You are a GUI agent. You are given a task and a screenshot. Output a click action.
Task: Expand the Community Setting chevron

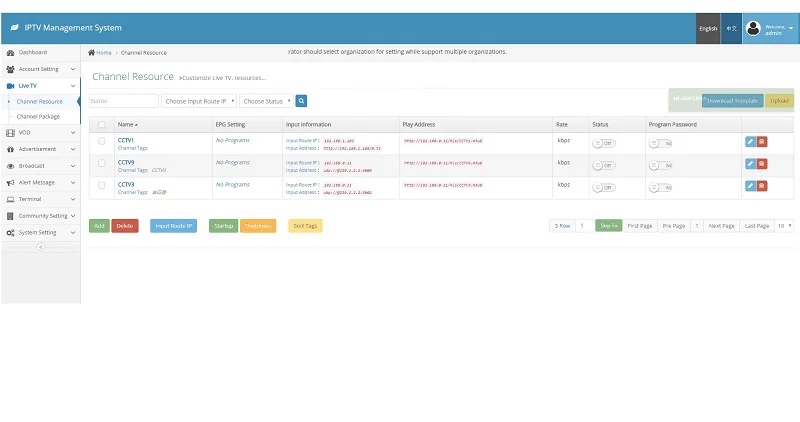pyautogui.click(x=73, y=216)
